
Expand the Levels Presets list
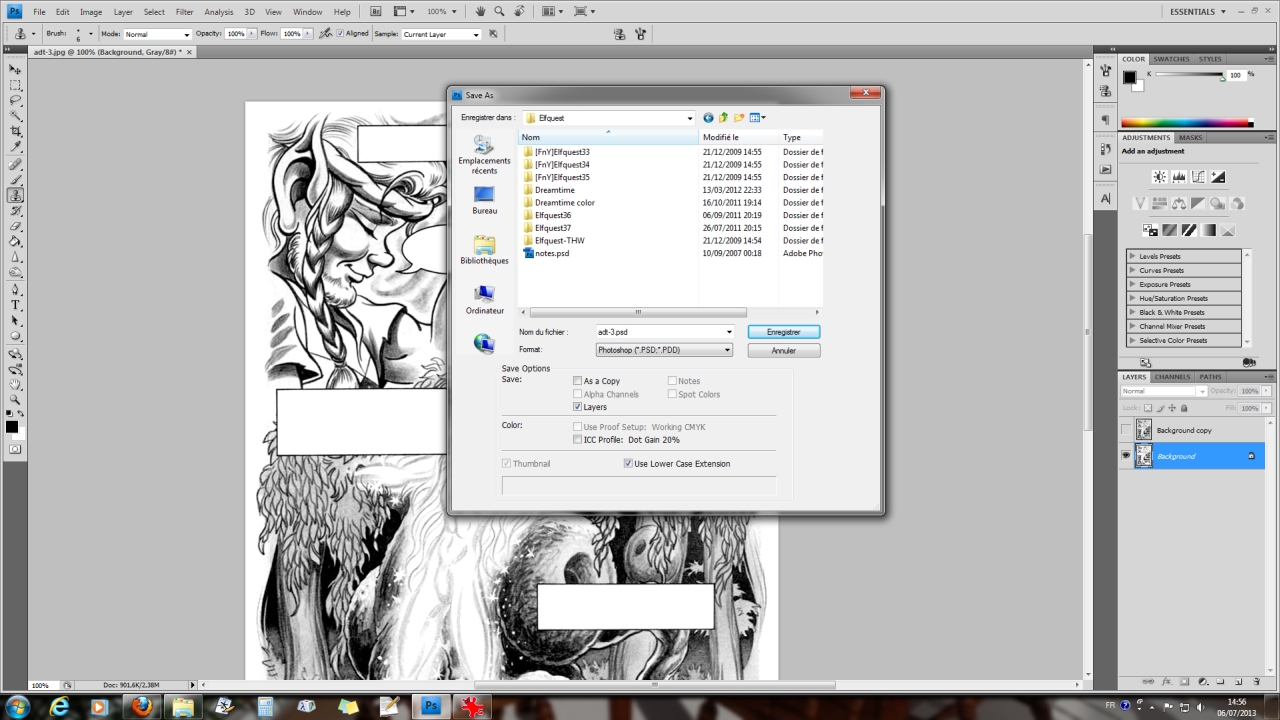point(1132,257)
